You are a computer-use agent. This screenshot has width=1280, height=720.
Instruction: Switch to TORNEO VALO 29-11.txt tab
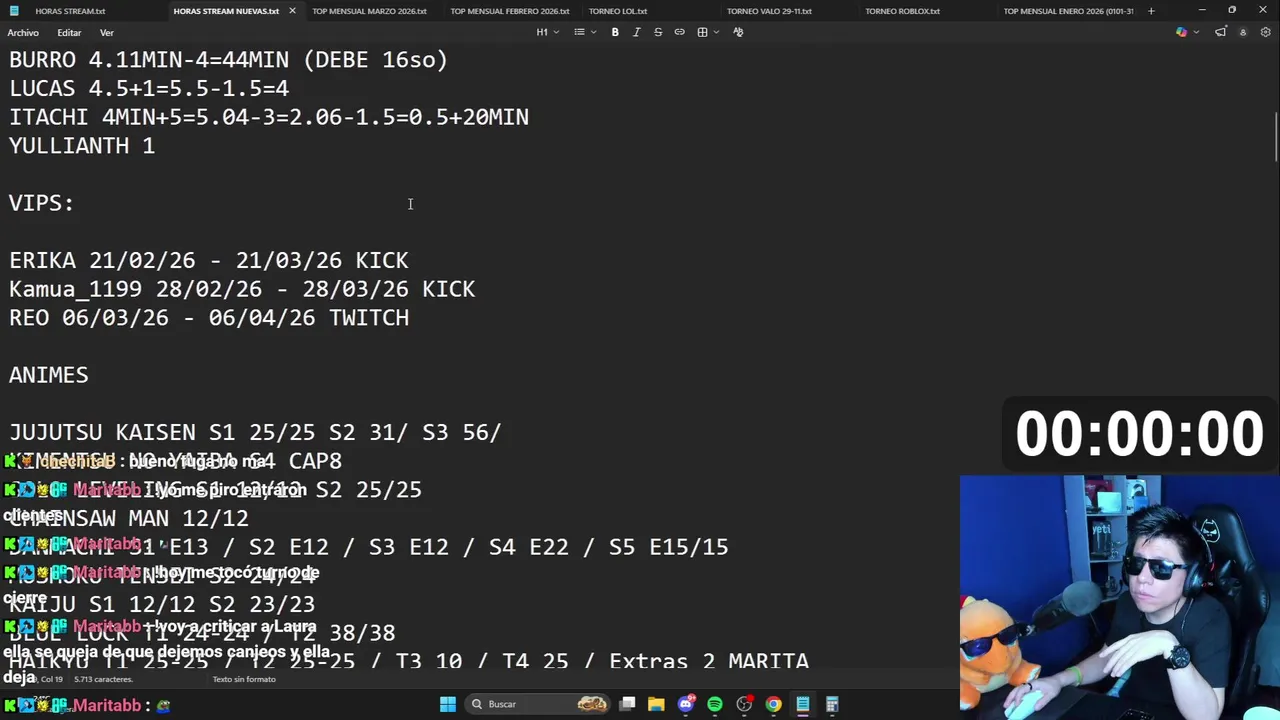(x=769, y=11)
